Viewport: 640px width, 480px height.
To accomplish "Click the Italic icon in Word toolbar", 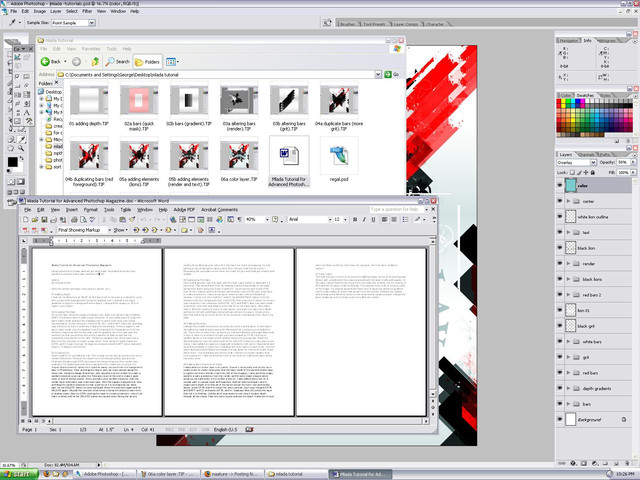I will click(364, 220).
